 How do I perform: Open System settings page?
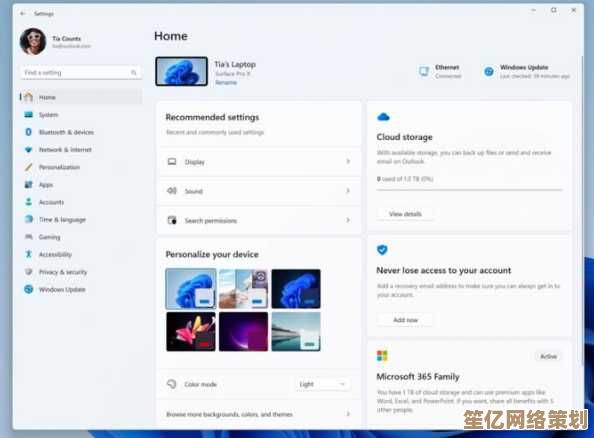(x=81, y=114)
